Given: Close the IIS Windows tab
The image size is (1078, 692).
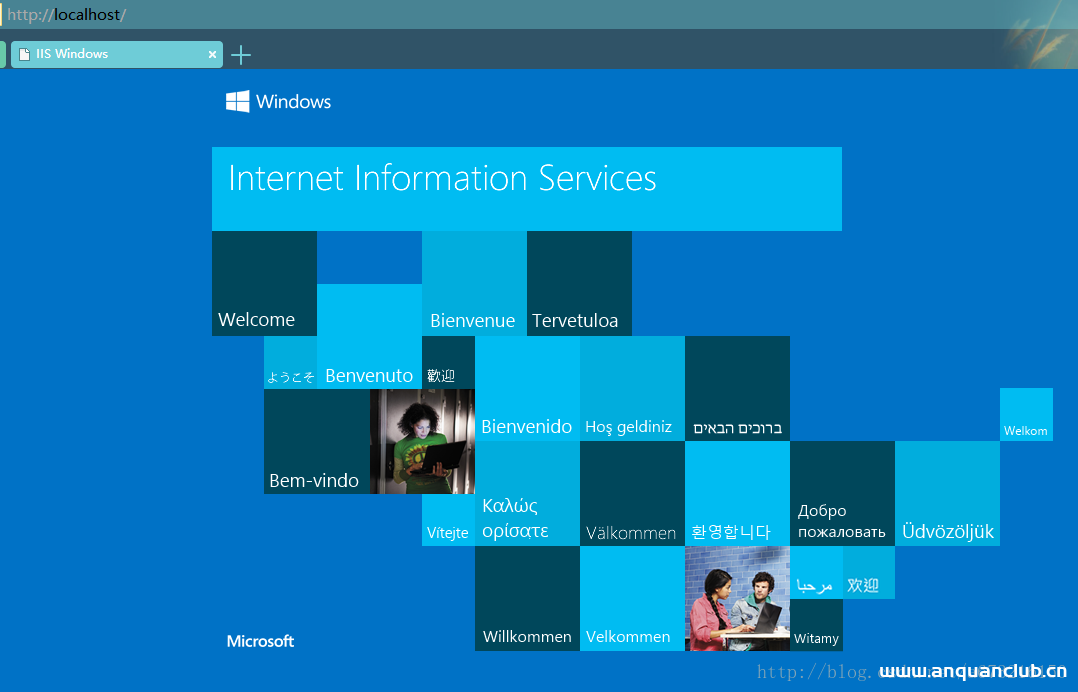Looking at the screenshot, I should point(212,54).
